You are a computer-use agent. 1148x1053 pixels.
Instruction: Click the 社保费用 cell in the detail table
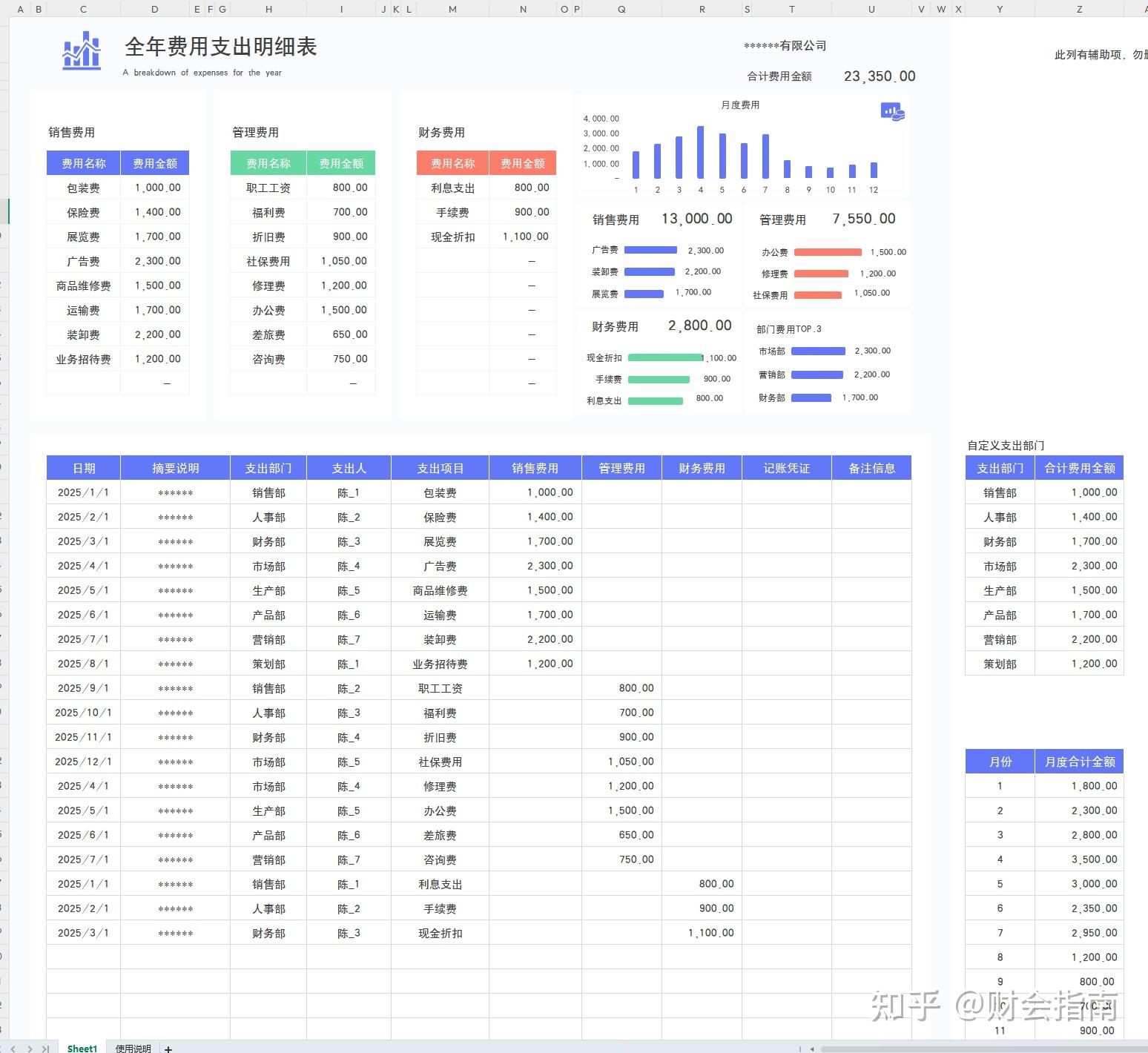[440, 762]
